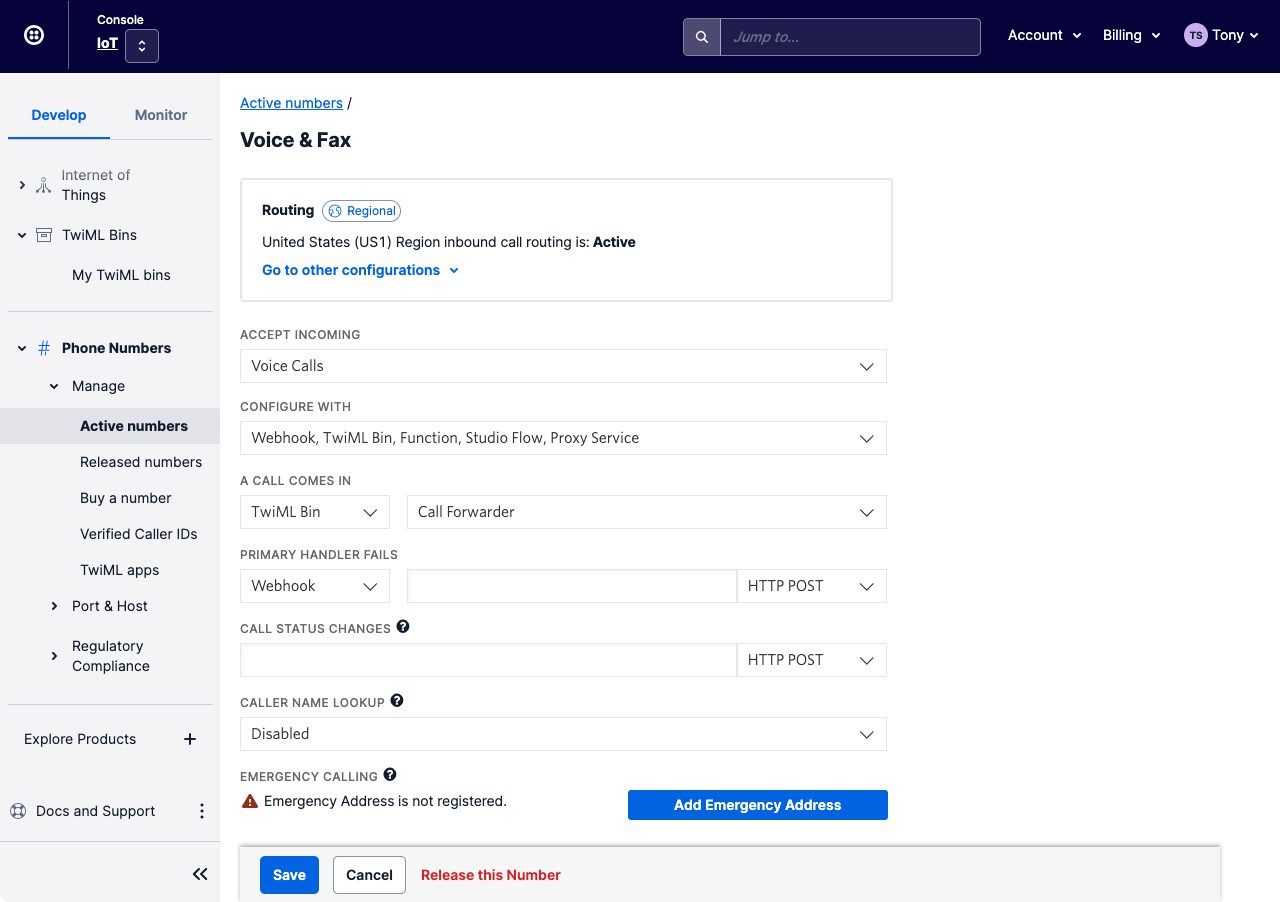
Task: Click the plus icon next to Explore Products
Action: click(x=189, y=739)
